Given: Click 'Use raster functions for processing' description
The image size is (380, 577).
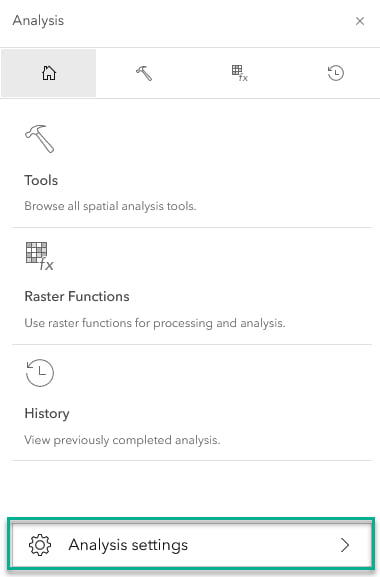Looking at the screenshot, I should pyautogui.click(x=155, y=323).
